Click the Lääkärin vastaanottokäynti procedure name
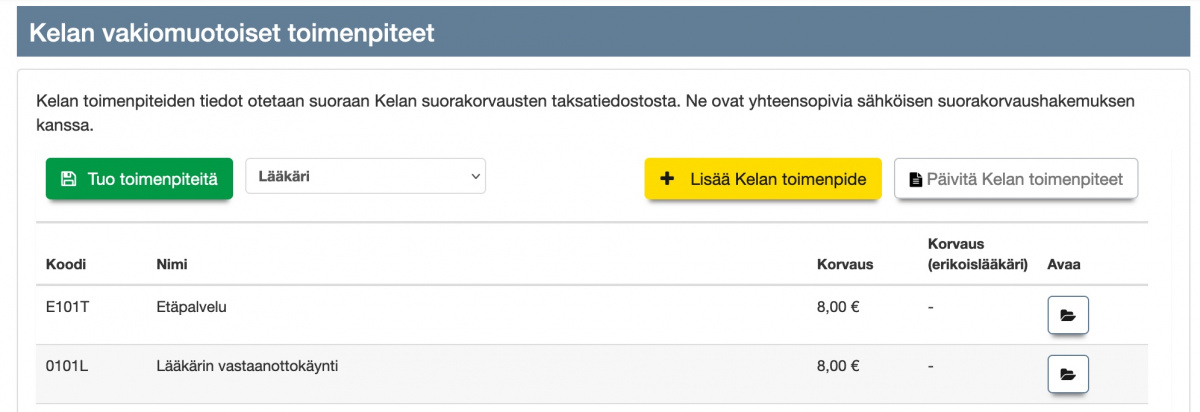Viewport: 1200px width, 412px height. point(247,366)
